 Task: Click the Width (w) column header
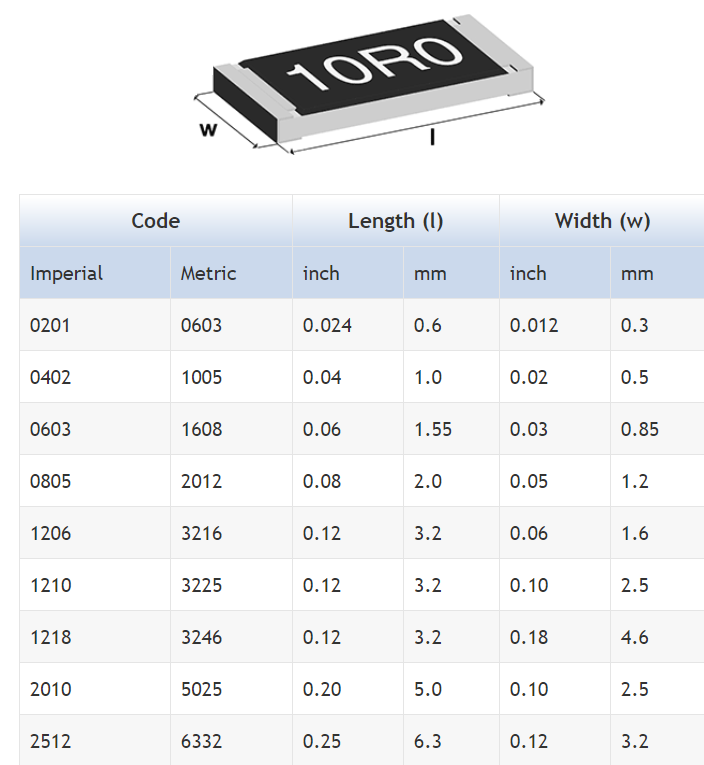[x=602, y=221]
